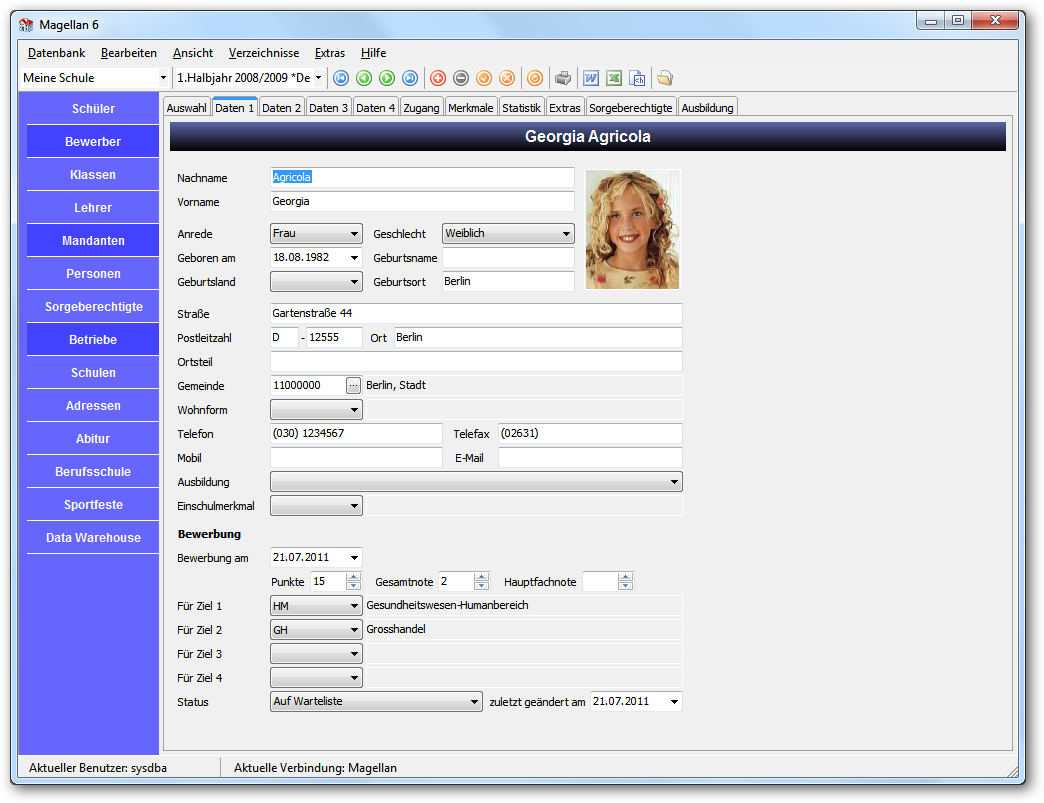Open the Ansicht menu
This screenshot has width=1044, height=803.
(193, 53)
